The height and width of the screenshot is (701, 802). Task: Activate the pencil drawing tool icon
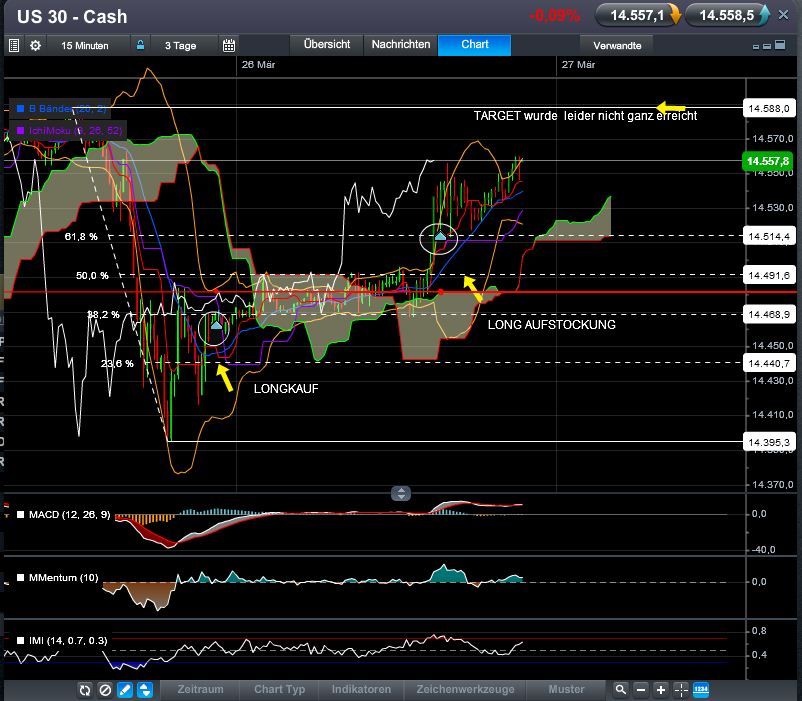click(125, 690)
